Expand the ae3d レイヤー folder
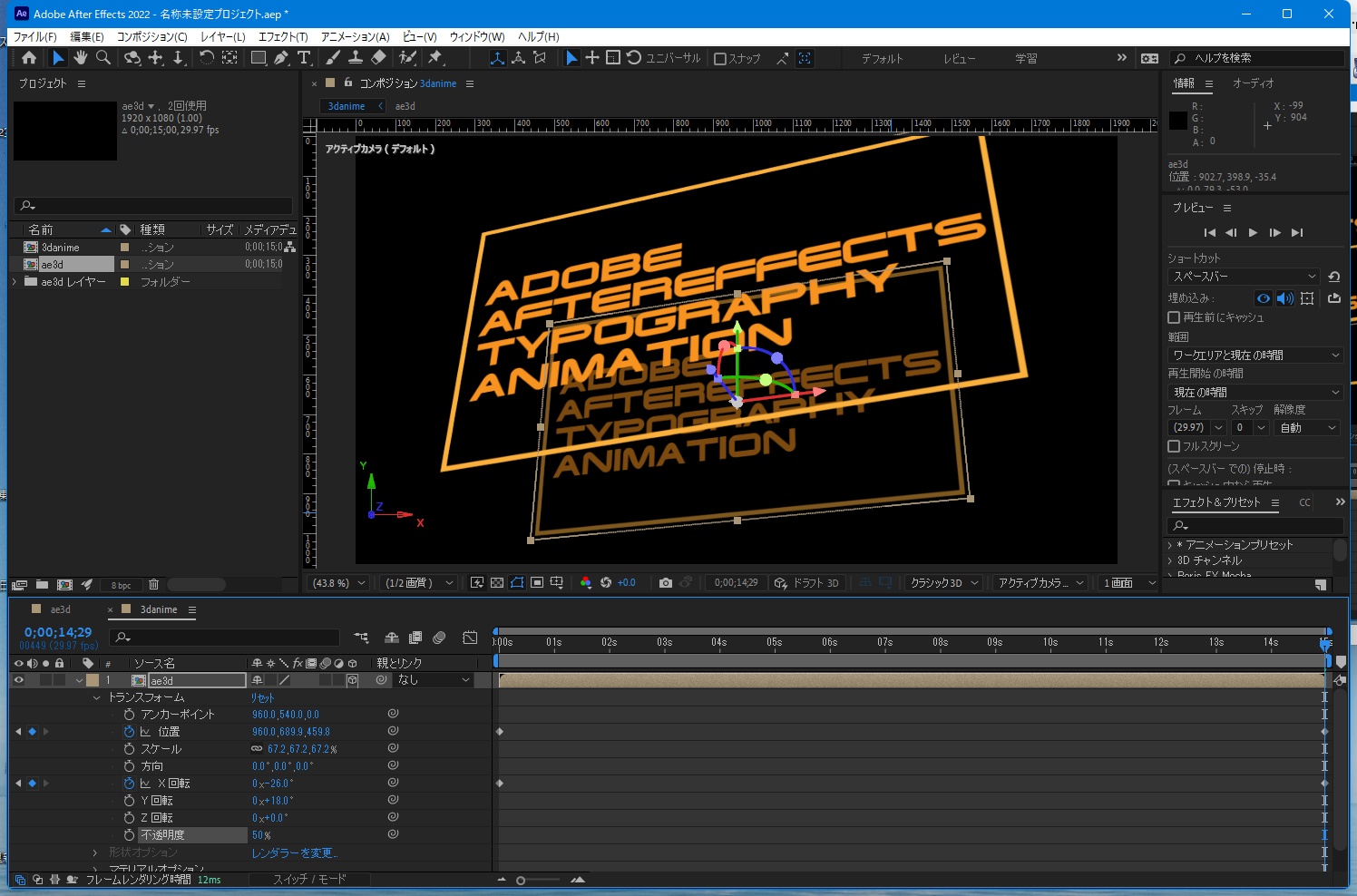Viewport: 1357px width, 896px height. click(15, 282)
